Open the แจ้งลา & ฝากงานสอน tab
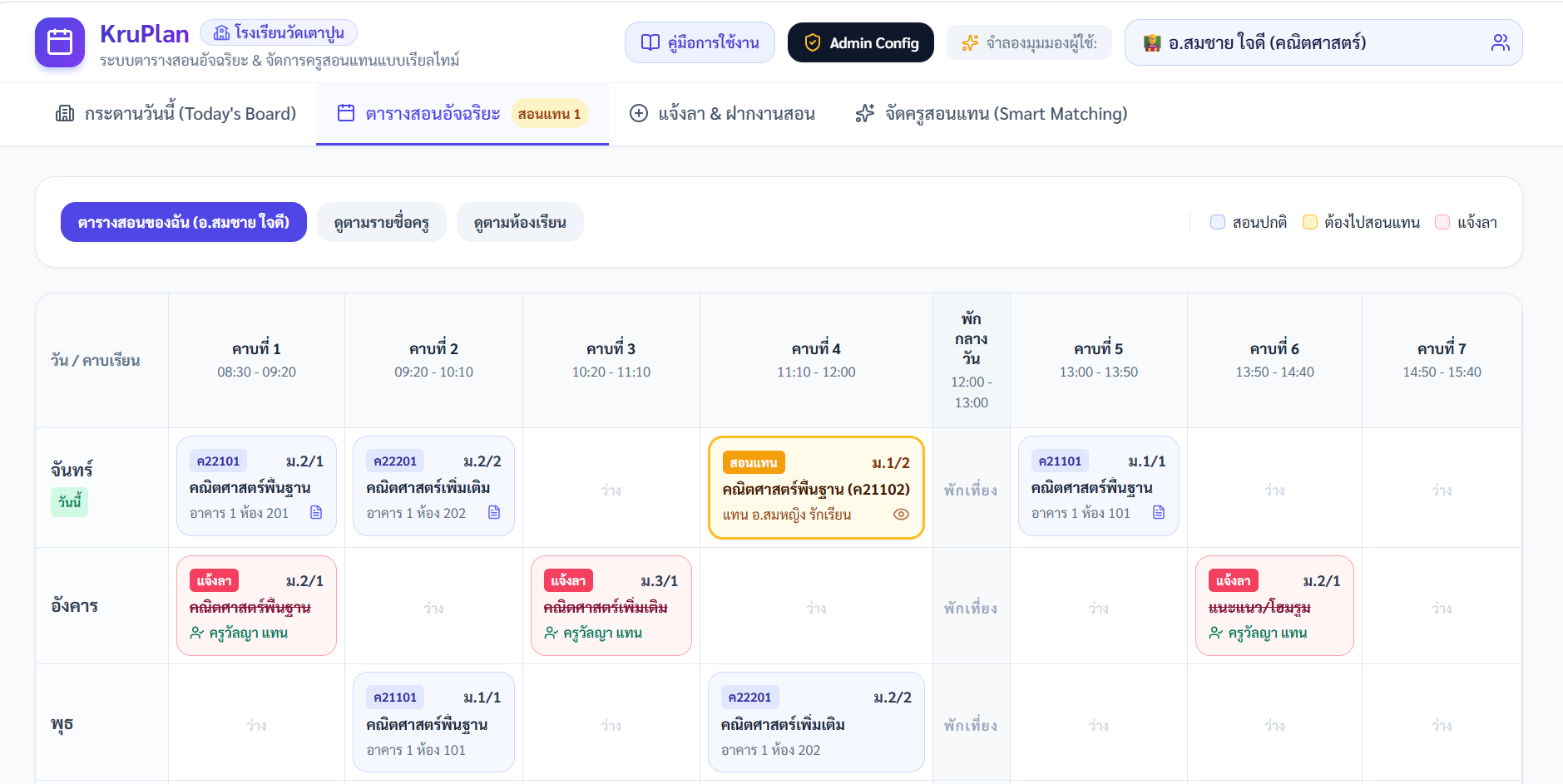1563x784 pixels. (721, 114)
